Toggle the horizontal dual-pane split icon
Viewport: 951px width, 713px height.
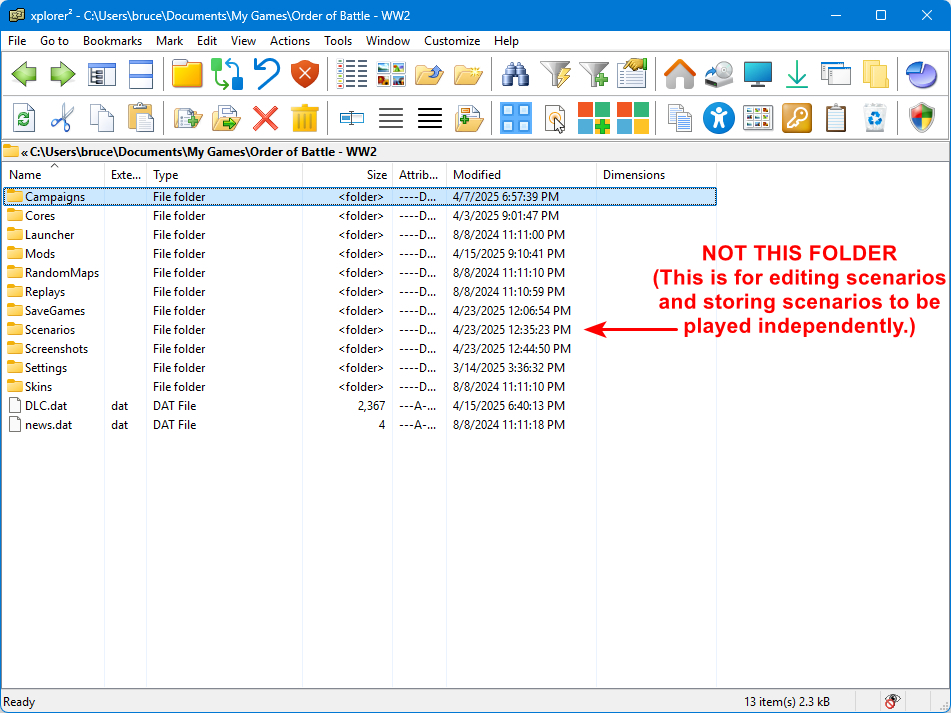[x=141, y=75]
